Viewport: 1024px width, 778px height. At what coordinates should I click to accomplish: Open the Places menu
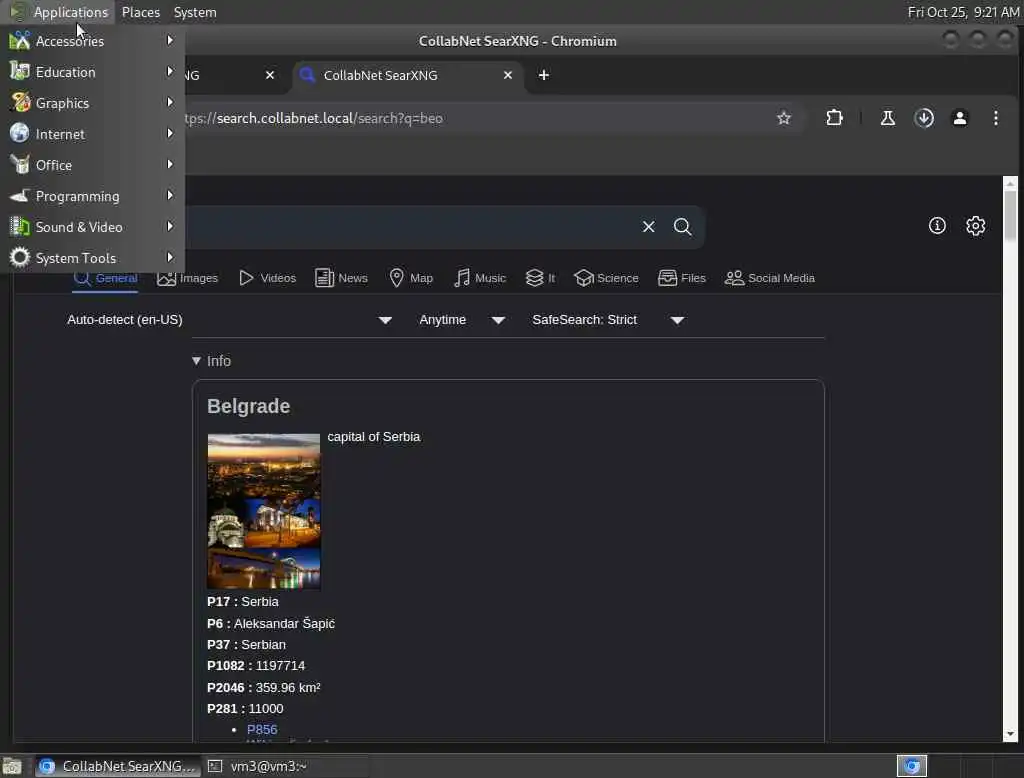[140, 12]
